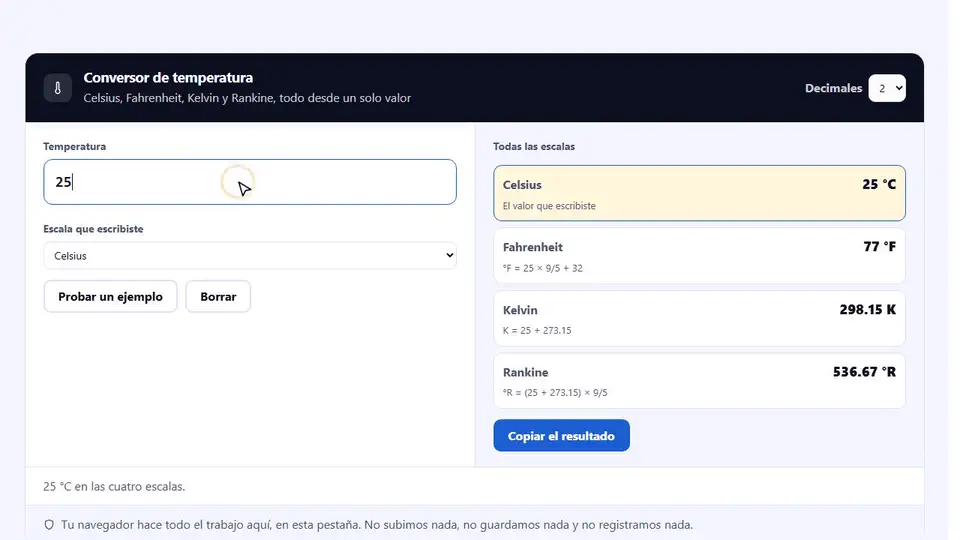
Task: Click the header subtitle listing the scales
Action: tap(247, 98)
